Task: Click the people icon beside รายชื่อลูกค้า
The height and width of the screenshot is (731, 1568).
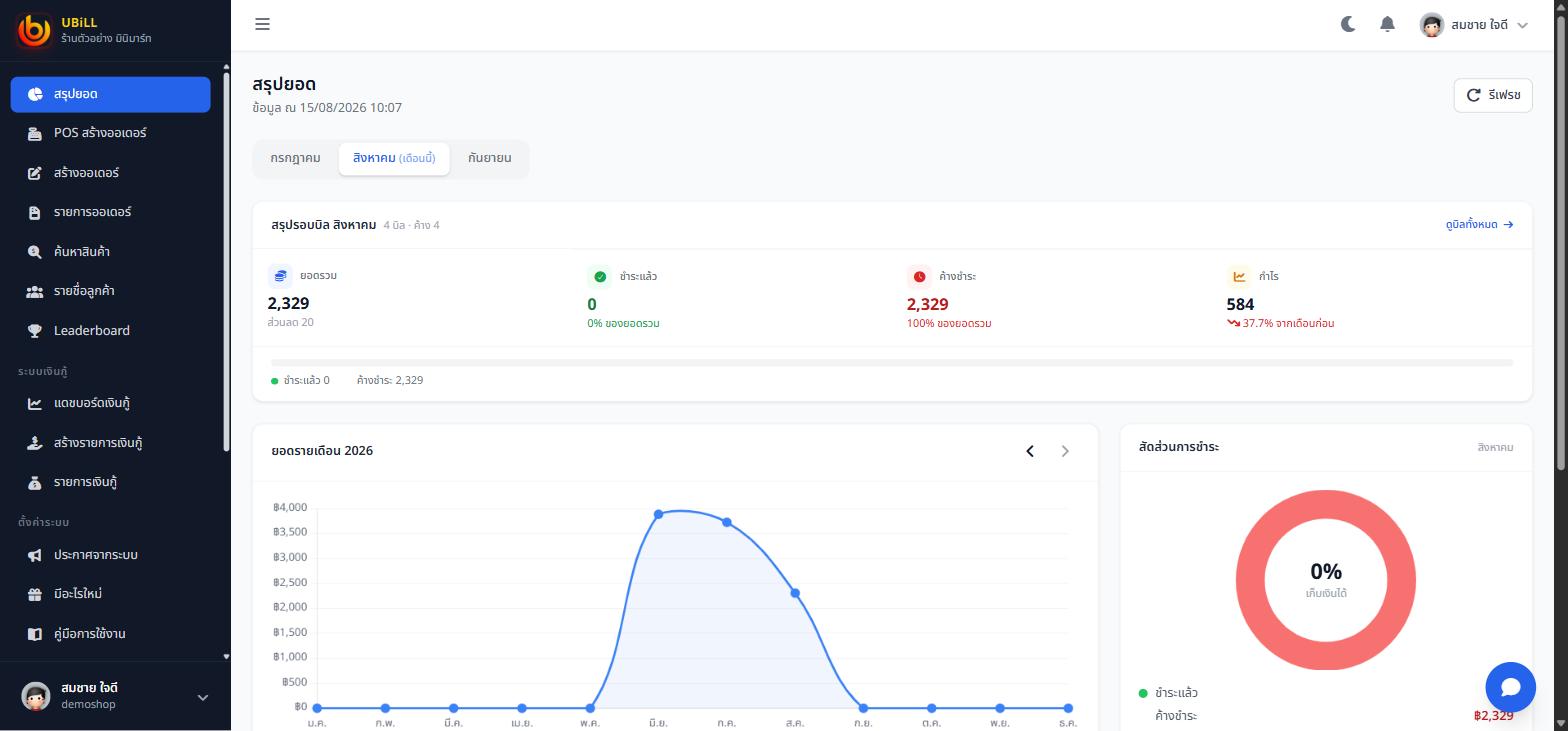Action: click(35, 291)
